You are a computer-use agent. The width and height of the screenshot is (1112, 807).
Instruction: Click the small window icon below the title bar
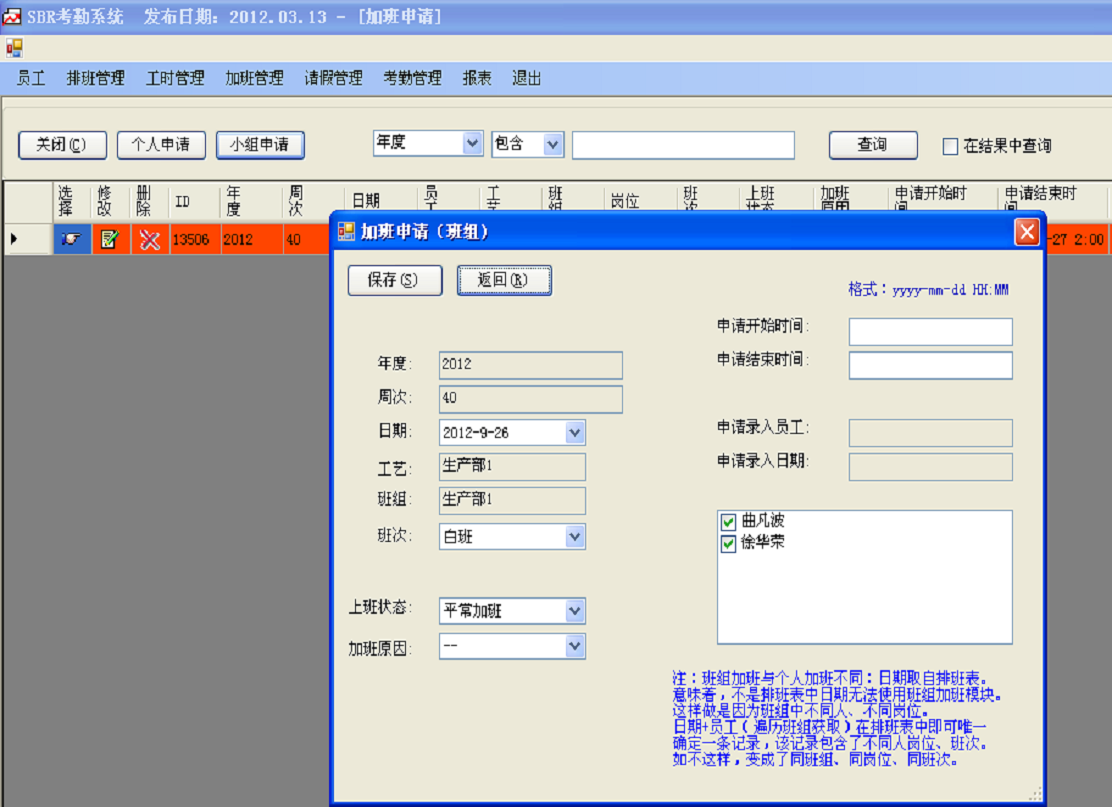[14, 46]
